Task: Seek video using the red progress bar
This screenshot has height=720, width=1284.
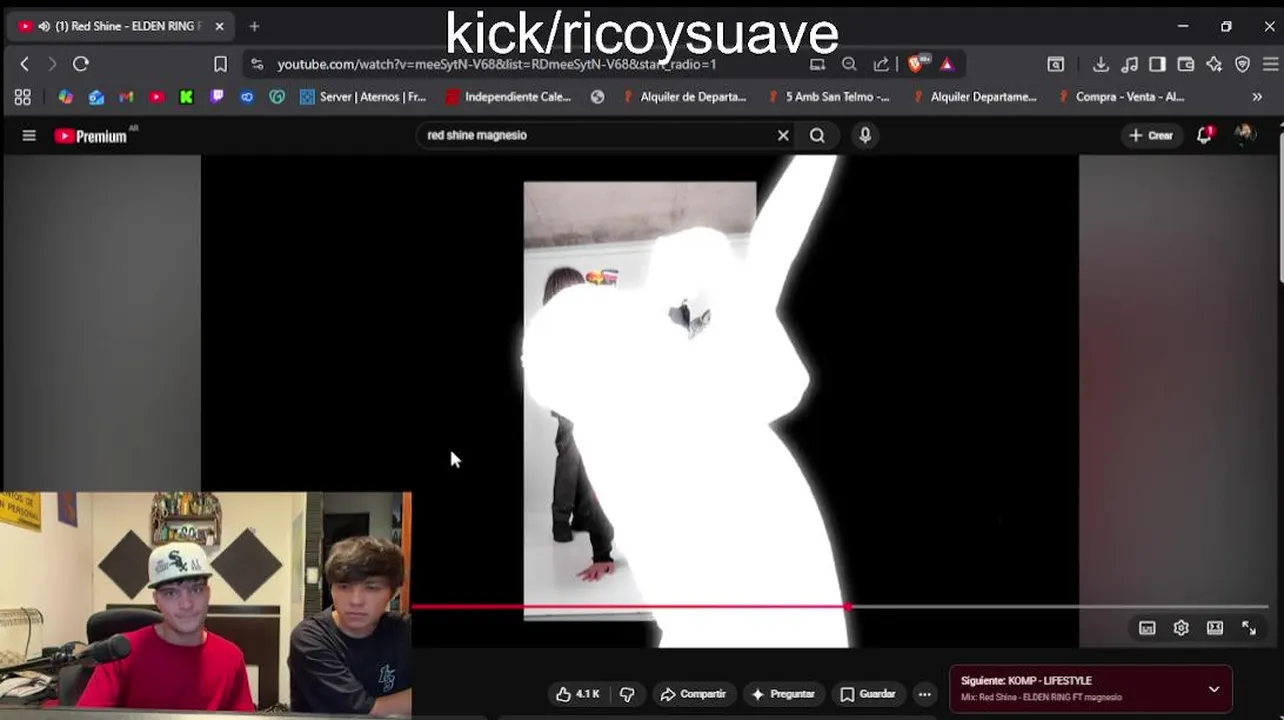Action: pos(840,606)
